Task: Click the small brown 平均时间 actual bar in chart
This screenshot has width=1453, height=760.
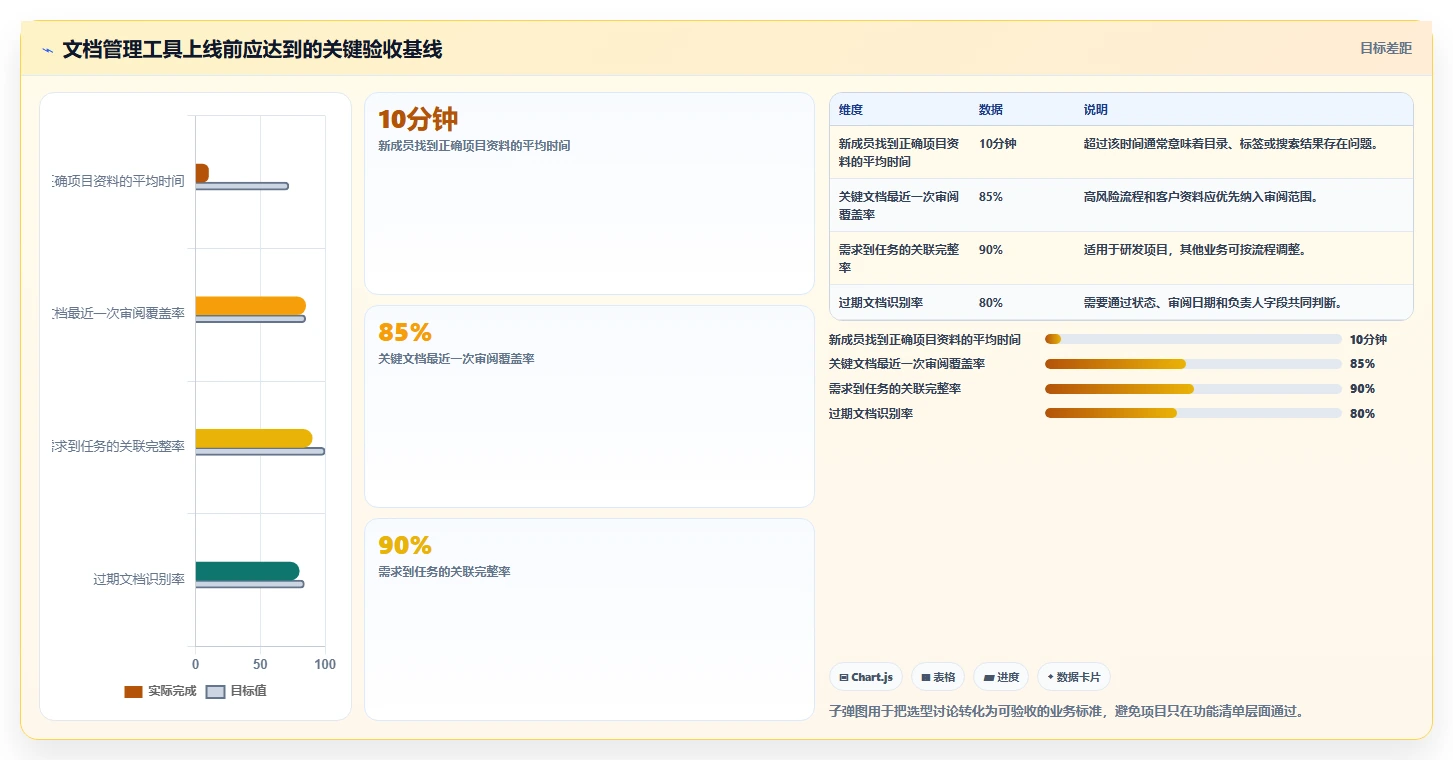Action: tap(202, 173)
